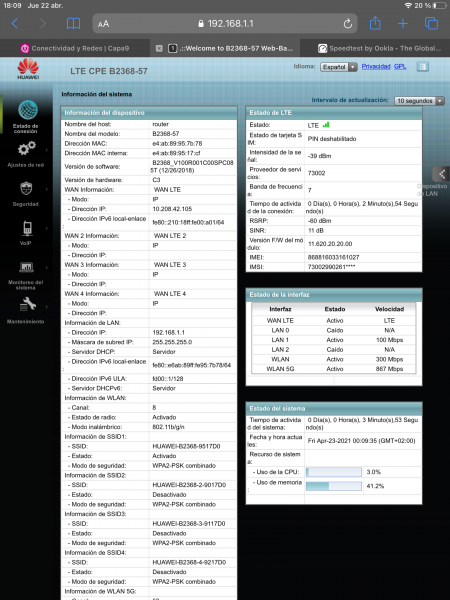The image size is (450, 600).
Task: Open Mantenimiento wrench icon
Action: [28, 305]
